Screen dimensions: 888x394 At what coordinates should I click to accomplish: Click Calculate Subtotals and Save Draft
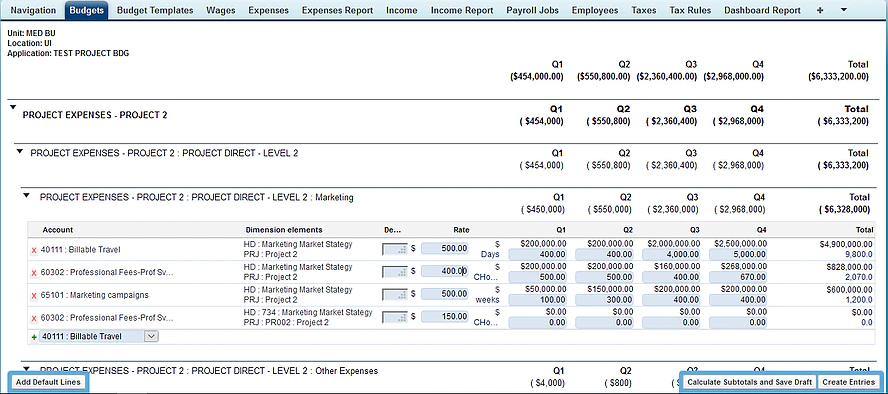[x=749, y=382]
